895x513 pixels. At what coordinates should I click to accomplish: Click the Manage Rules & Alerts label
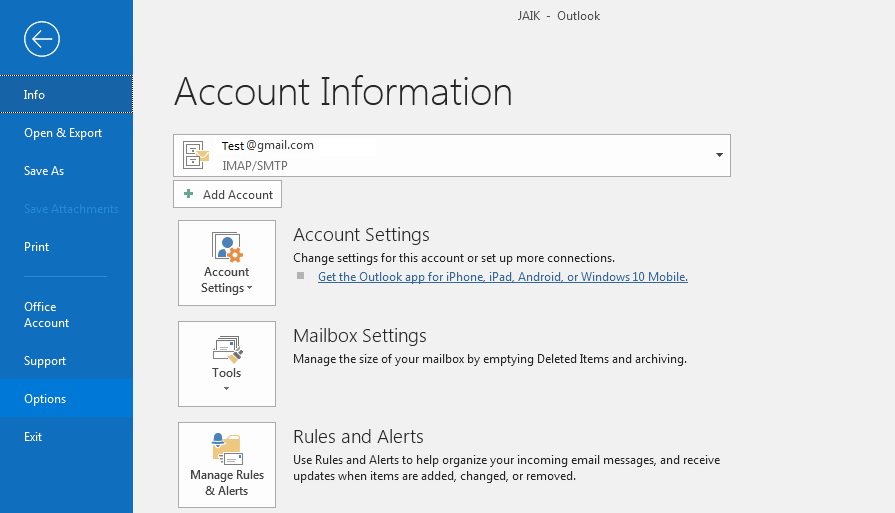coord(227,483)
